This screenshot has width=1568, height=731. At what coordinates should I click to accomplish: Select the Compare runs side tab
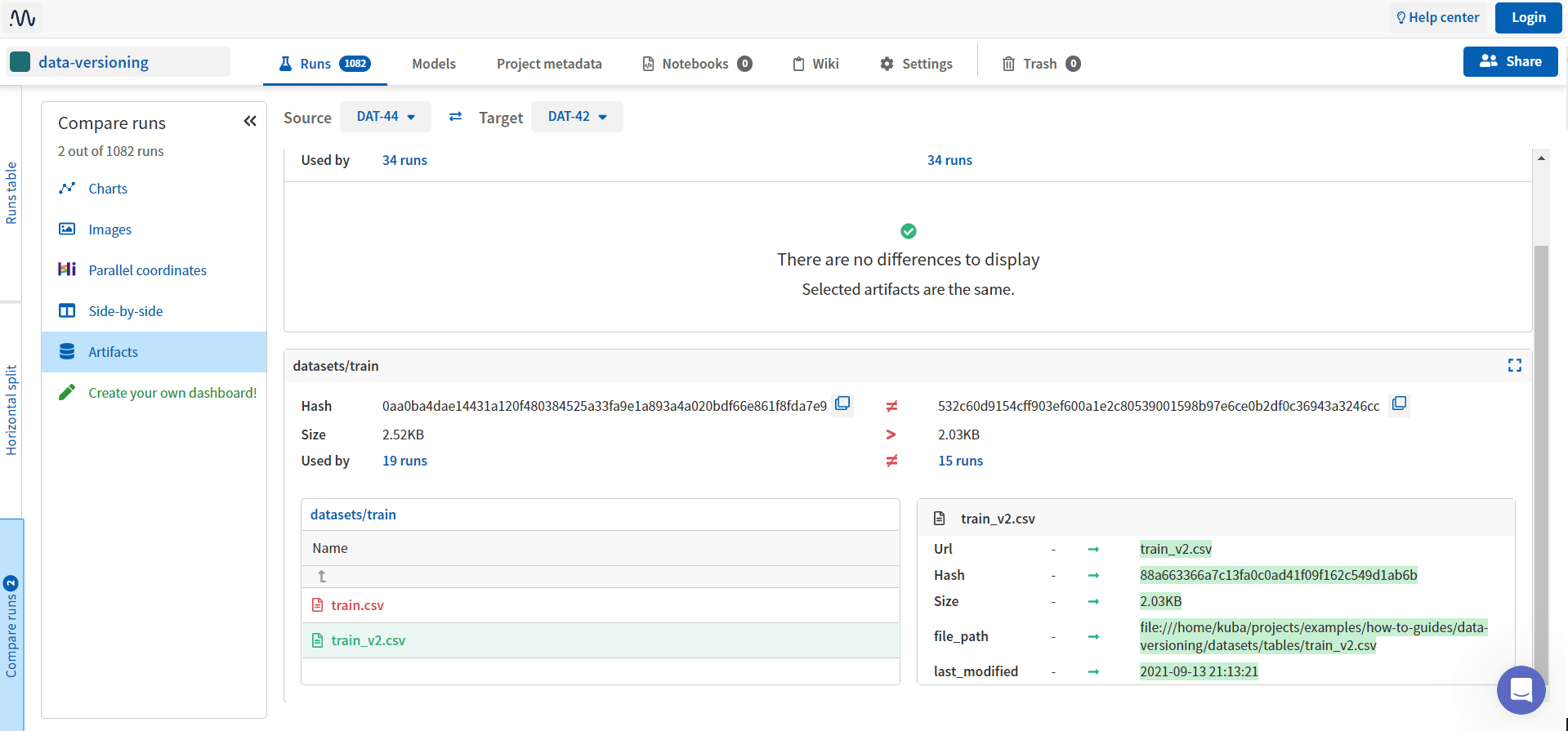pos(11,627)
